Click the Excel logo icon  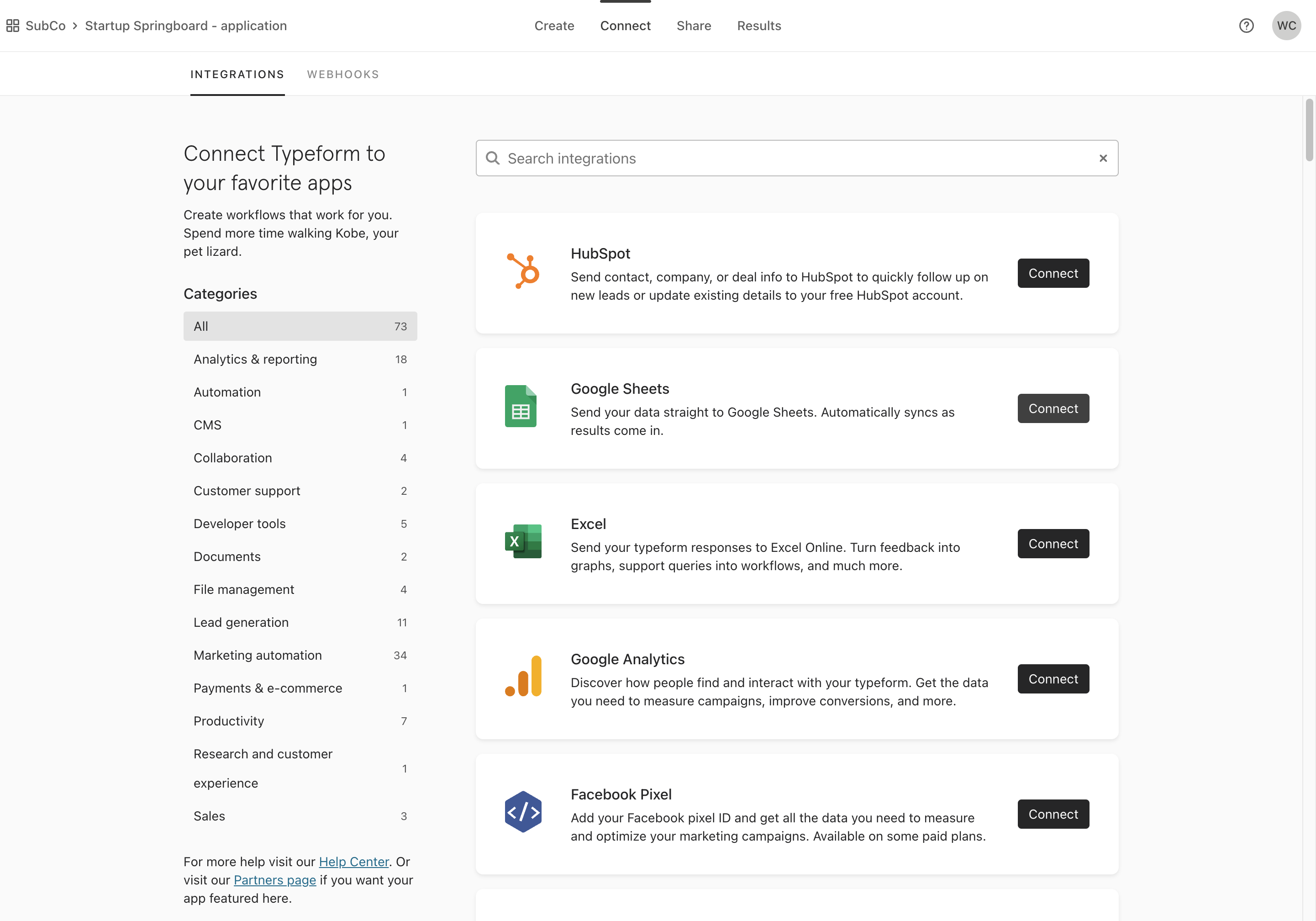click(523, 541)
